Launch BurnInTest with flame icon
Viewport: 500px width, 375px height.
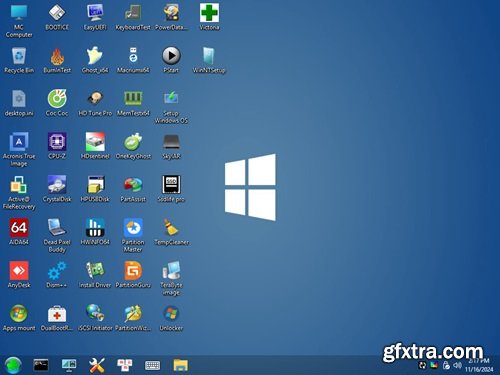(x=57, y=60)
